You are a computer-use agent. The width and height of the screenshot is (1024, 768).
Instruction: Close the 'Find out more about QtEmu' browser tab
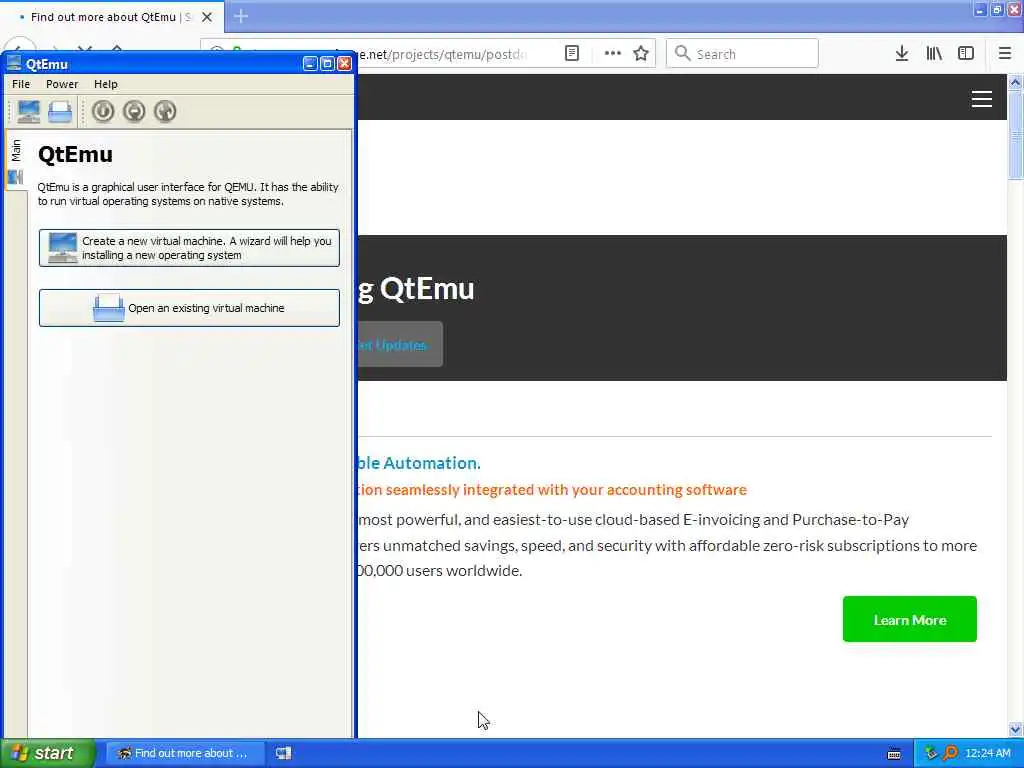[x=207, y=17]
